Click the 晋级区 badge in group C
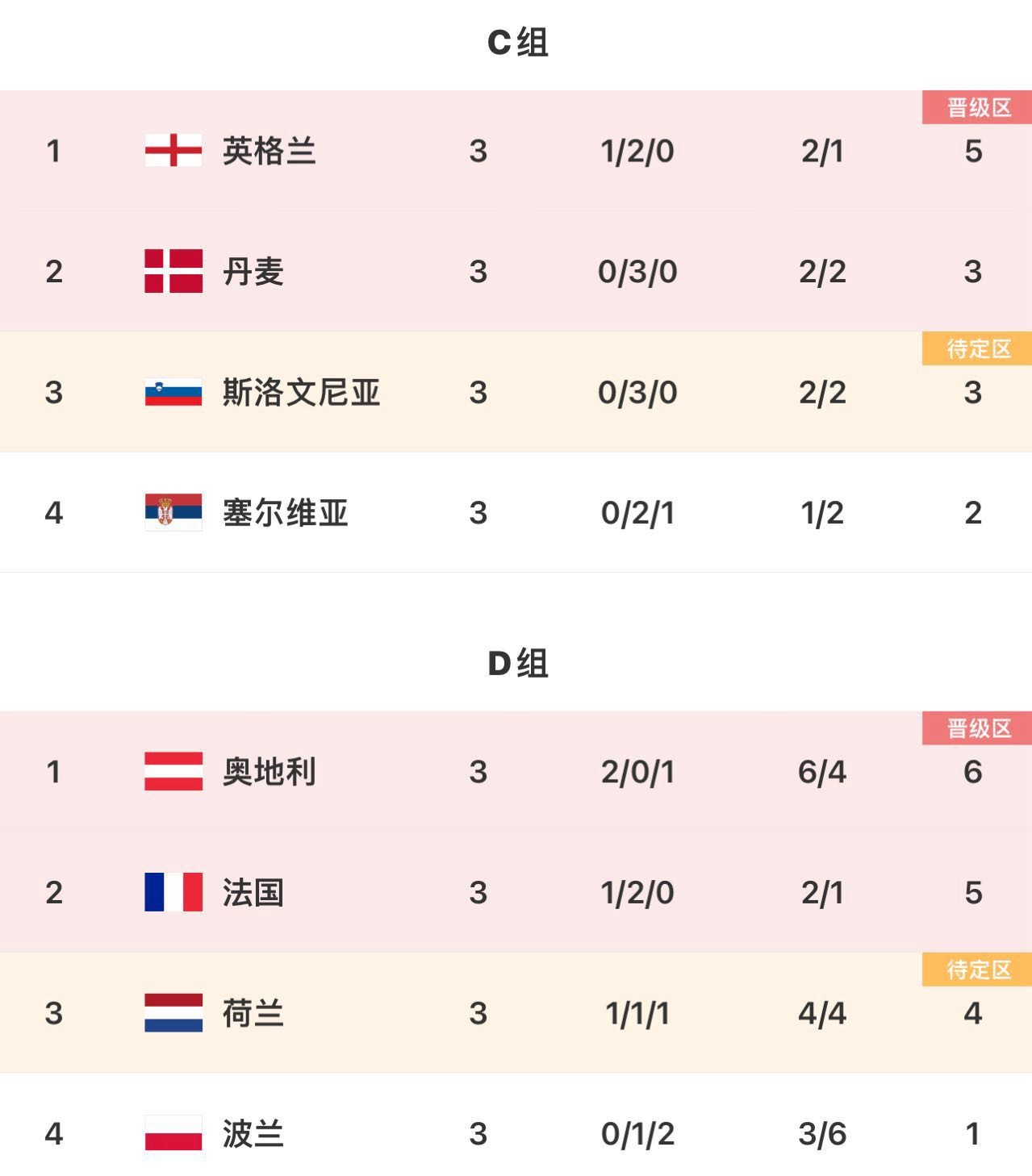1032x1176 pixels. [977, 107]
